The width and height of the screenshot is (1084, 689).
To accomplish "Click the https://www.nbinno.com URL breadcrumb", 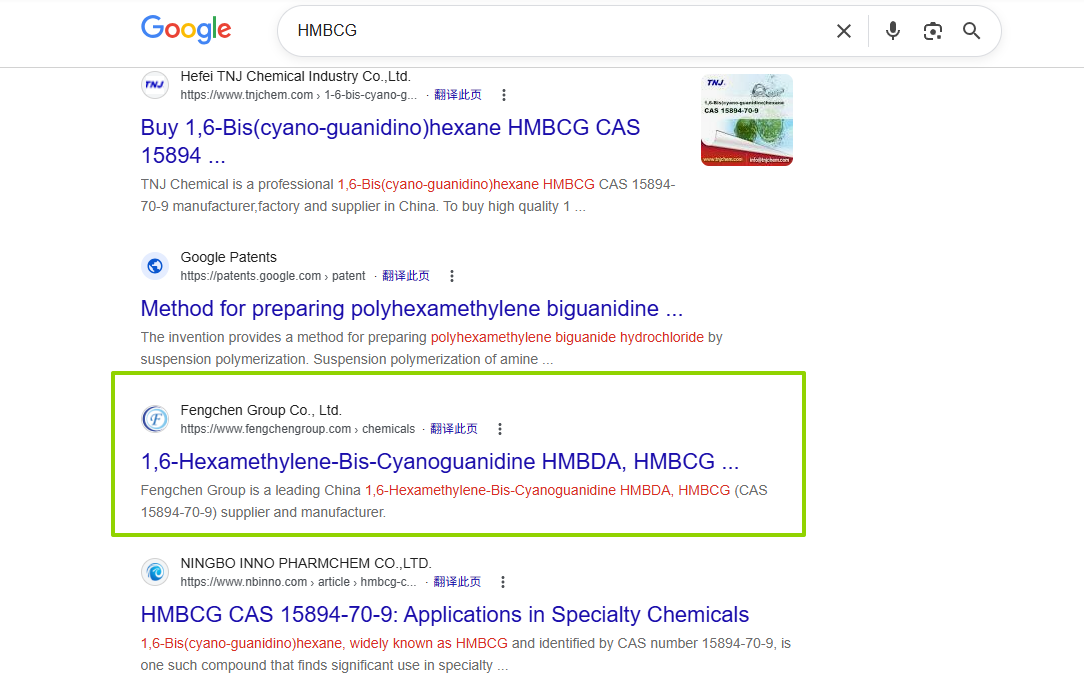I will [x=298, y=582].
